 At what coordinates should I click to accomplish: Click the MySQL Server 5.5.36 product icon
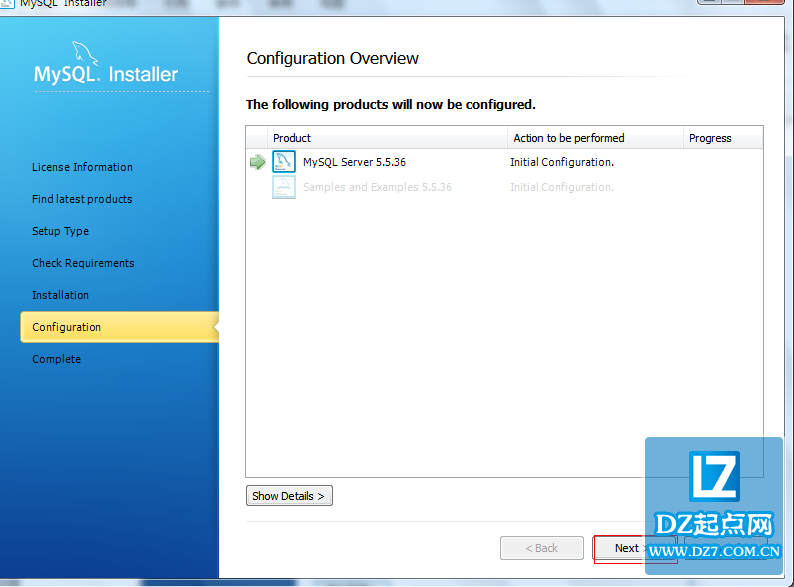point(284,162)
